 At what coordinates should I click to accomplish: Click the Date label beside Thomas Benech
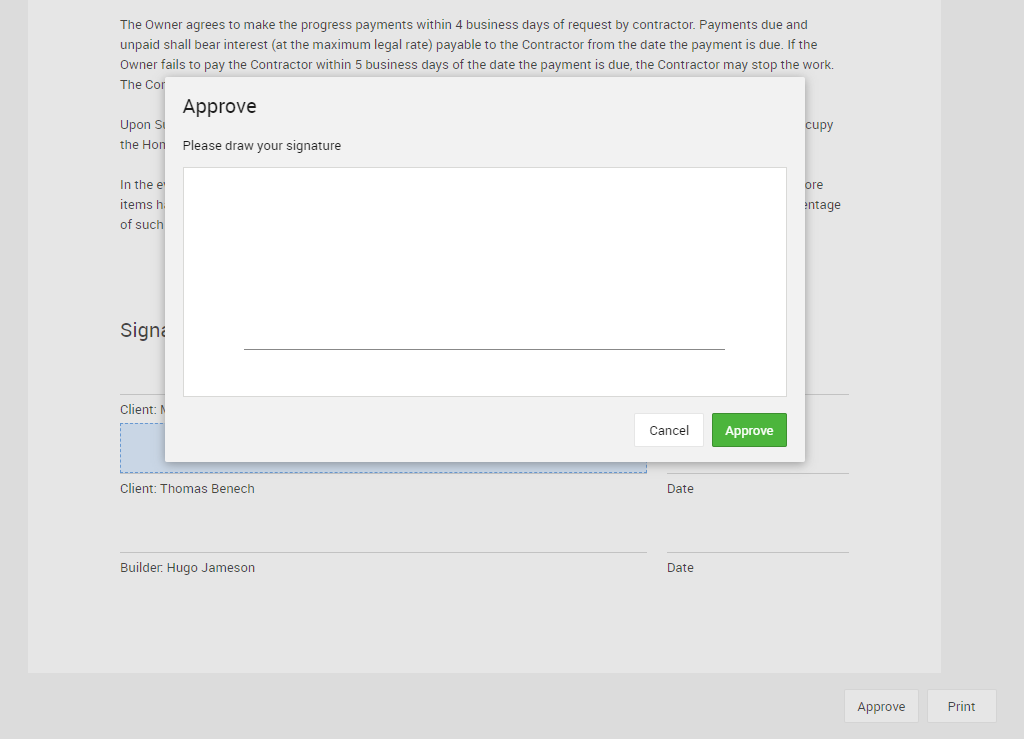click(680, 489)
